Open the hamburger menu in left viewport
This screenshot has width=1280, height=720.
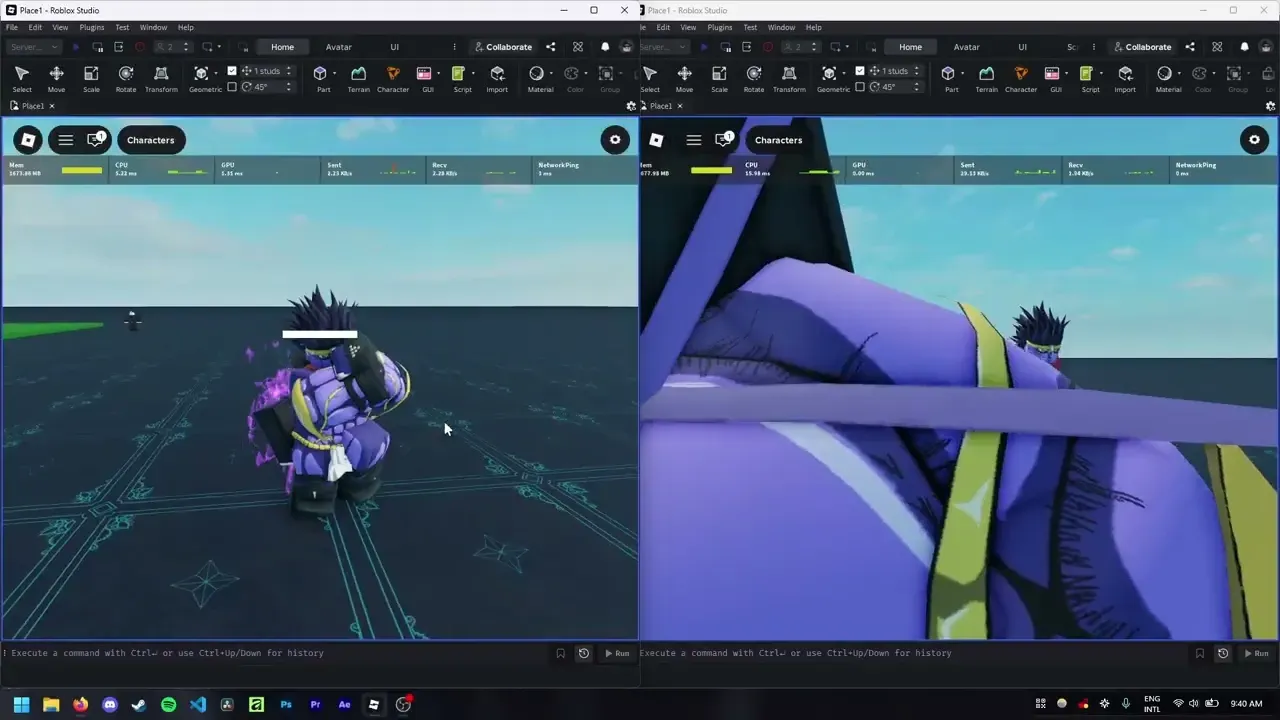66,140
